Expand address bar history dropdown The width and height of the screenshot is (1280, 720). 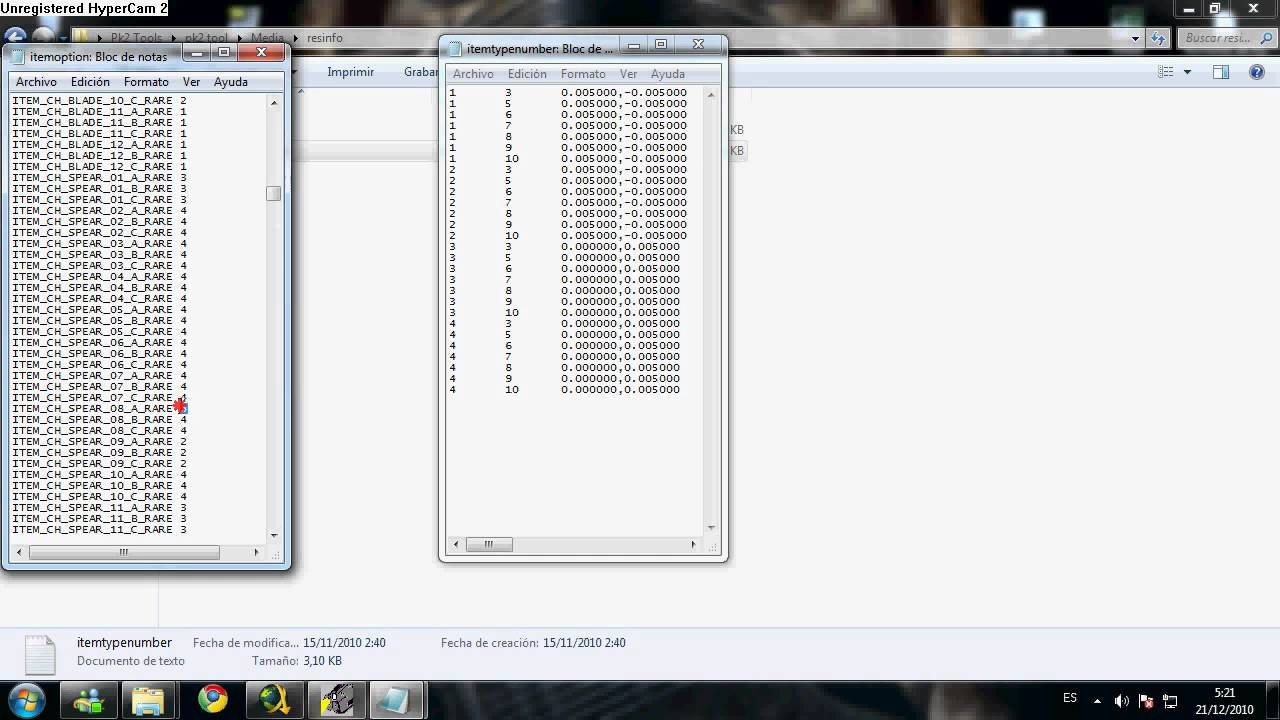(x=1136, y=38)
